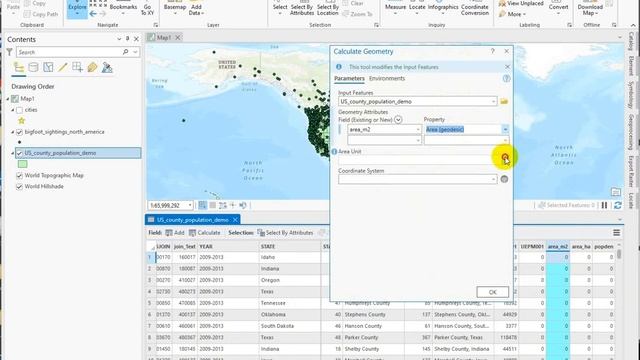640x360 pixels.
Task: Open Catalog side pane tab
Action: click(x=631, y=41)
